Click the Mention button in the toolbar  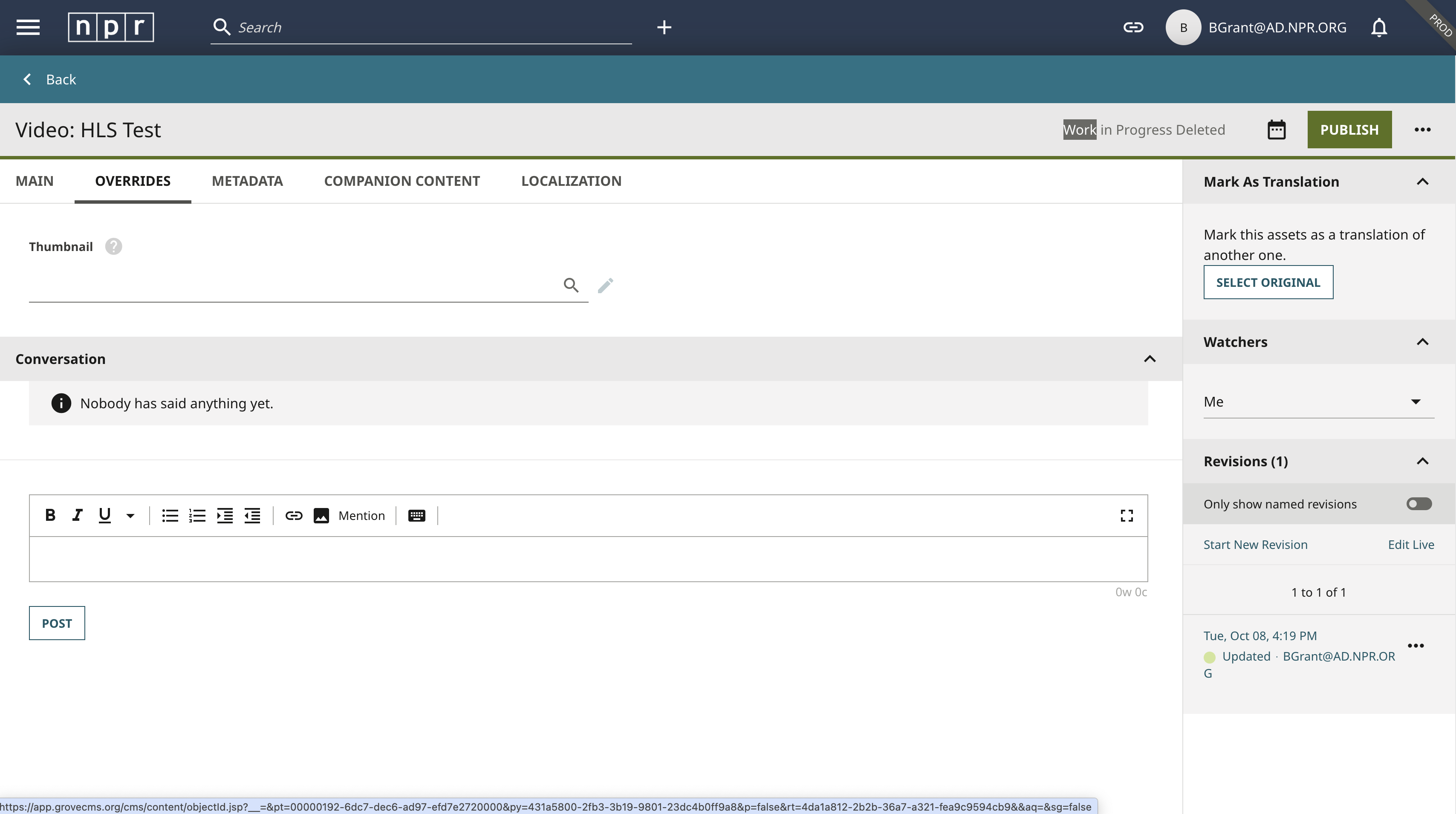click(361, 516)
